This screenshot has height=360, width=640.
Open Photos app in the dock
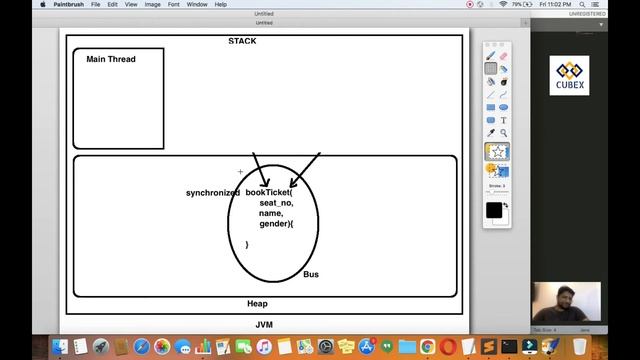coord(162,347)
